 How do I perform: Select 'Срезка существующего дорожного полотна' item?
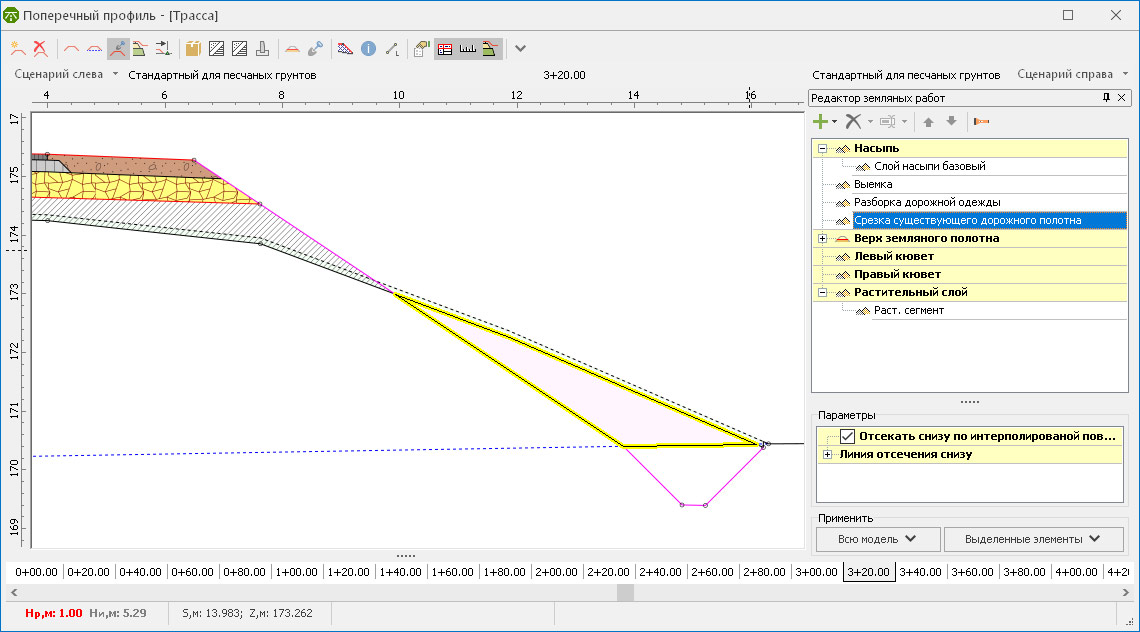point(990,220)
